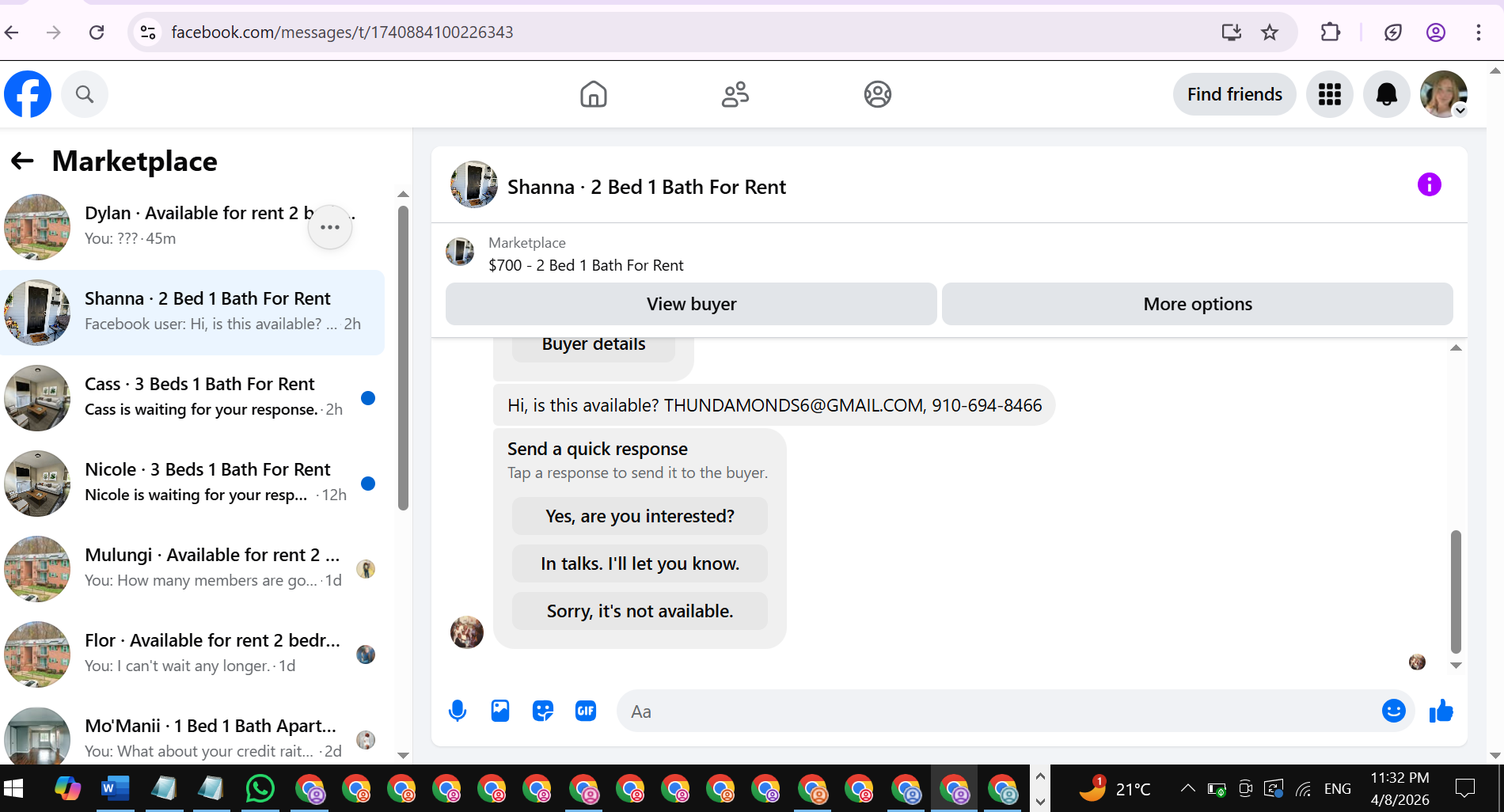
Task: Attach a file with the image icon
Action: click(500, 711)
